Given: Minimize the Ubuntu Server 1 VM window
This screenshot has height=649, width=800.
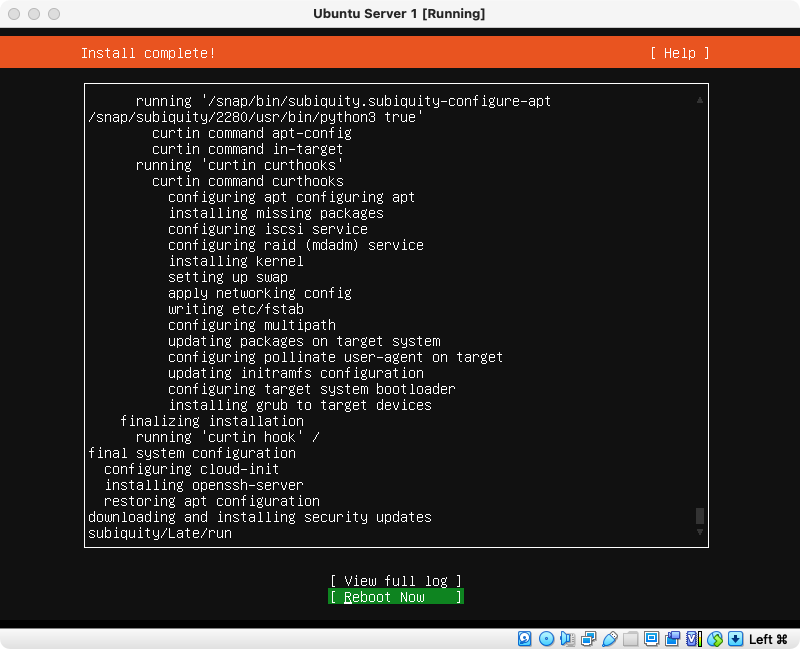Looking at the screenshot, I should click(x=34, y=14).
